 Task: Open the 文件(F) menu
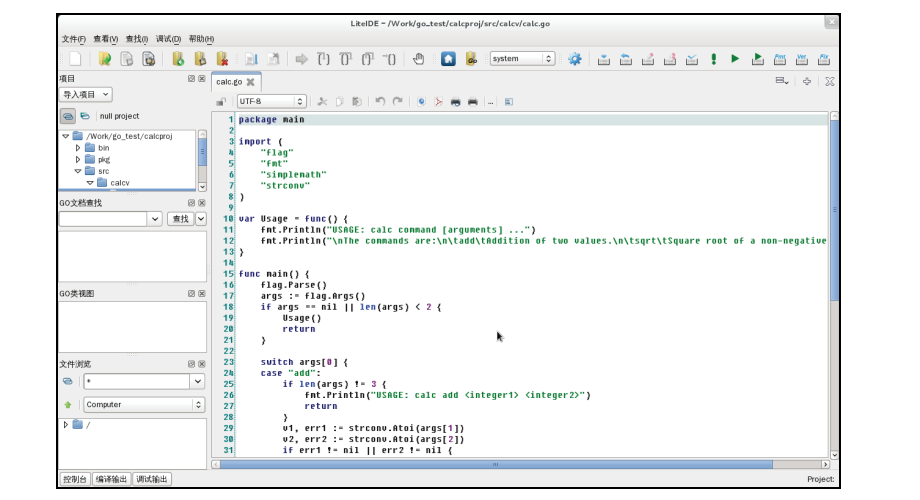pyautogui.click(x=73, y=39)
